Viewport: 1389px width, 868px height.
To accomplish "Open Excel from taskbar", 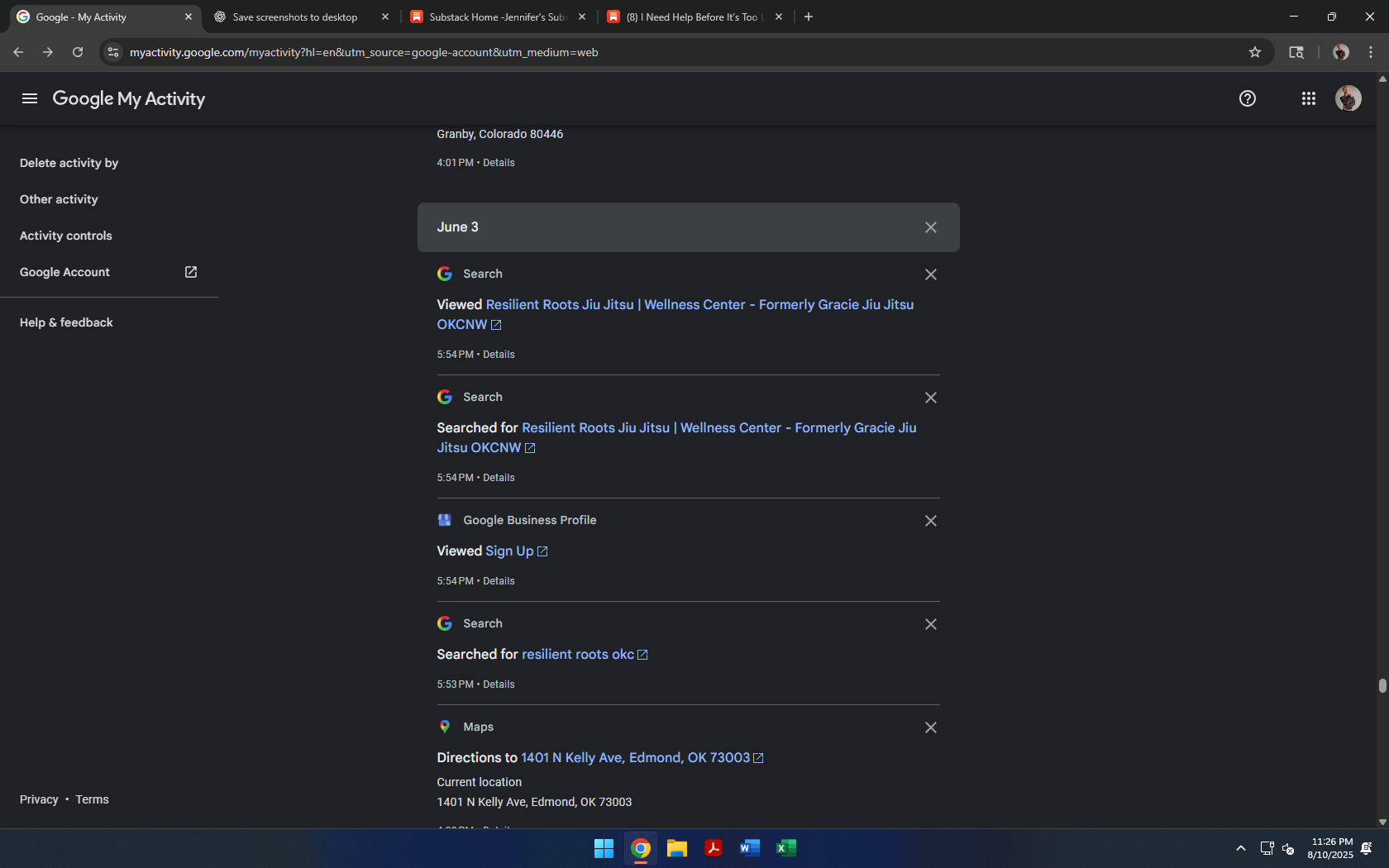I will point(786,848).
